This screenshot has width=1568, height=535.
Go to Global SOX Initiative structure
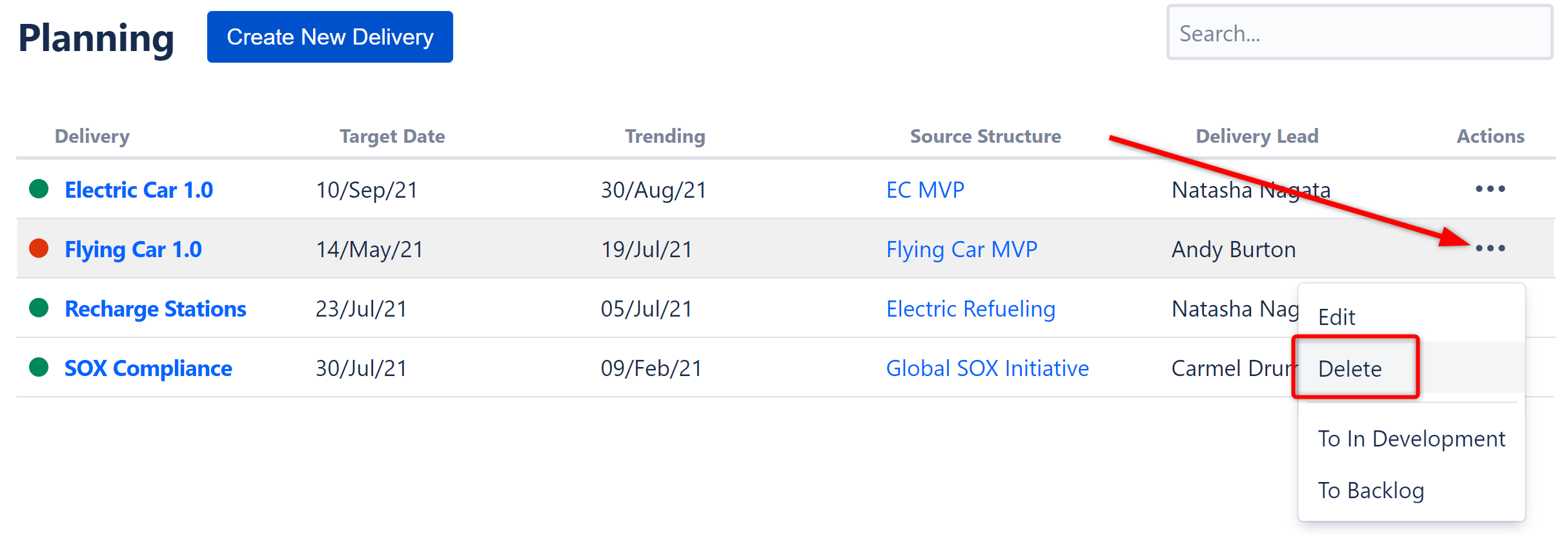(x=987, y=368)
